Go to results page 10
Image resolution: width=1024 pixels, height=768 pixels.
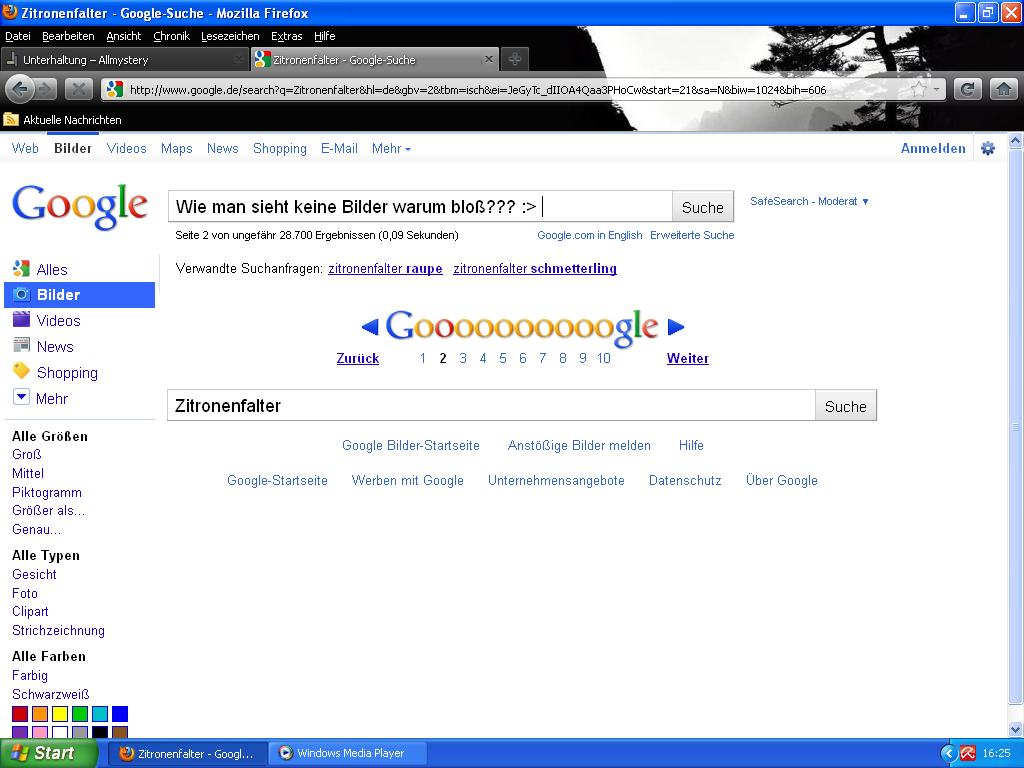603,358
